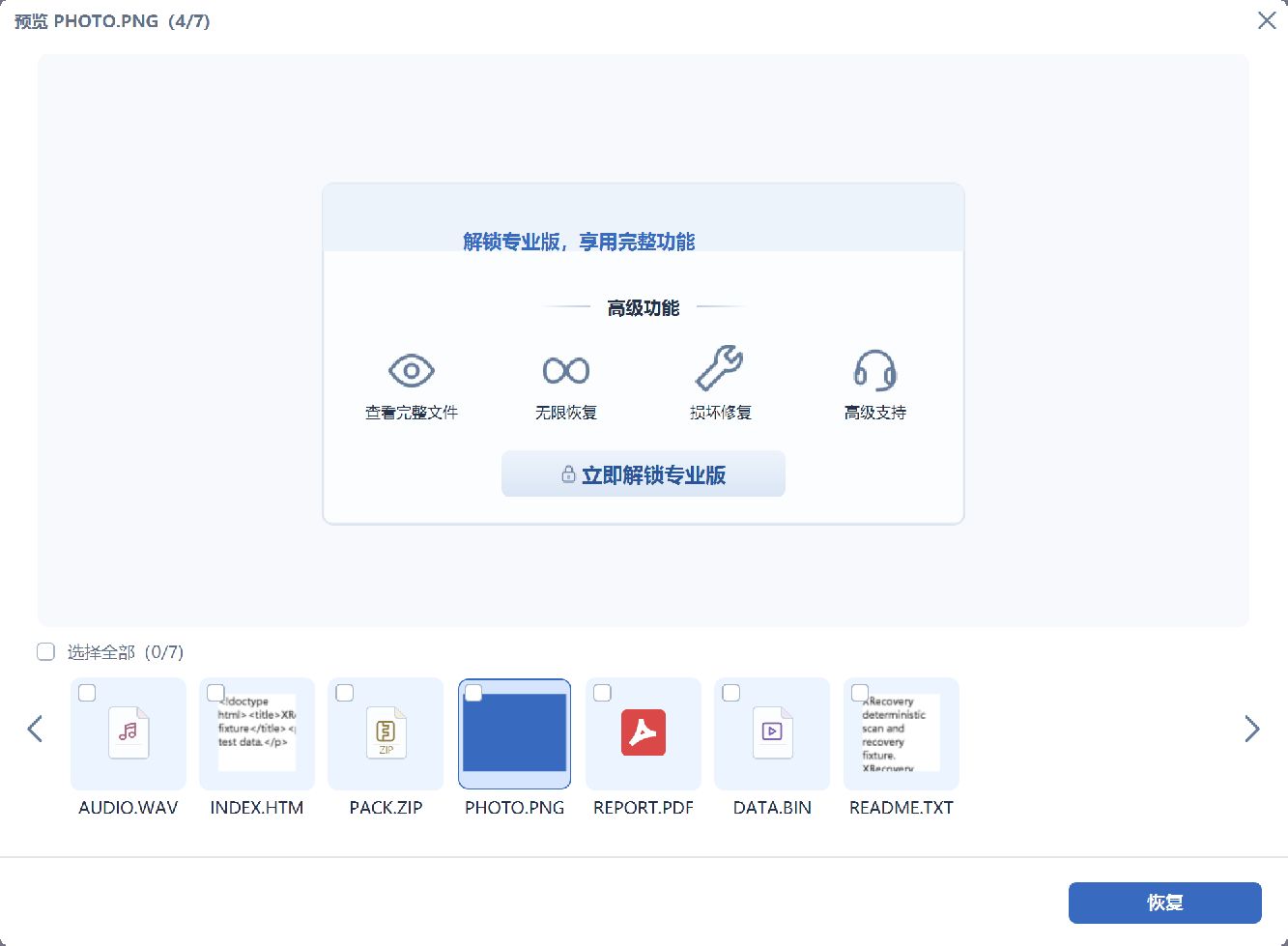Click the 高级功能 section title

tap(644, 308)
